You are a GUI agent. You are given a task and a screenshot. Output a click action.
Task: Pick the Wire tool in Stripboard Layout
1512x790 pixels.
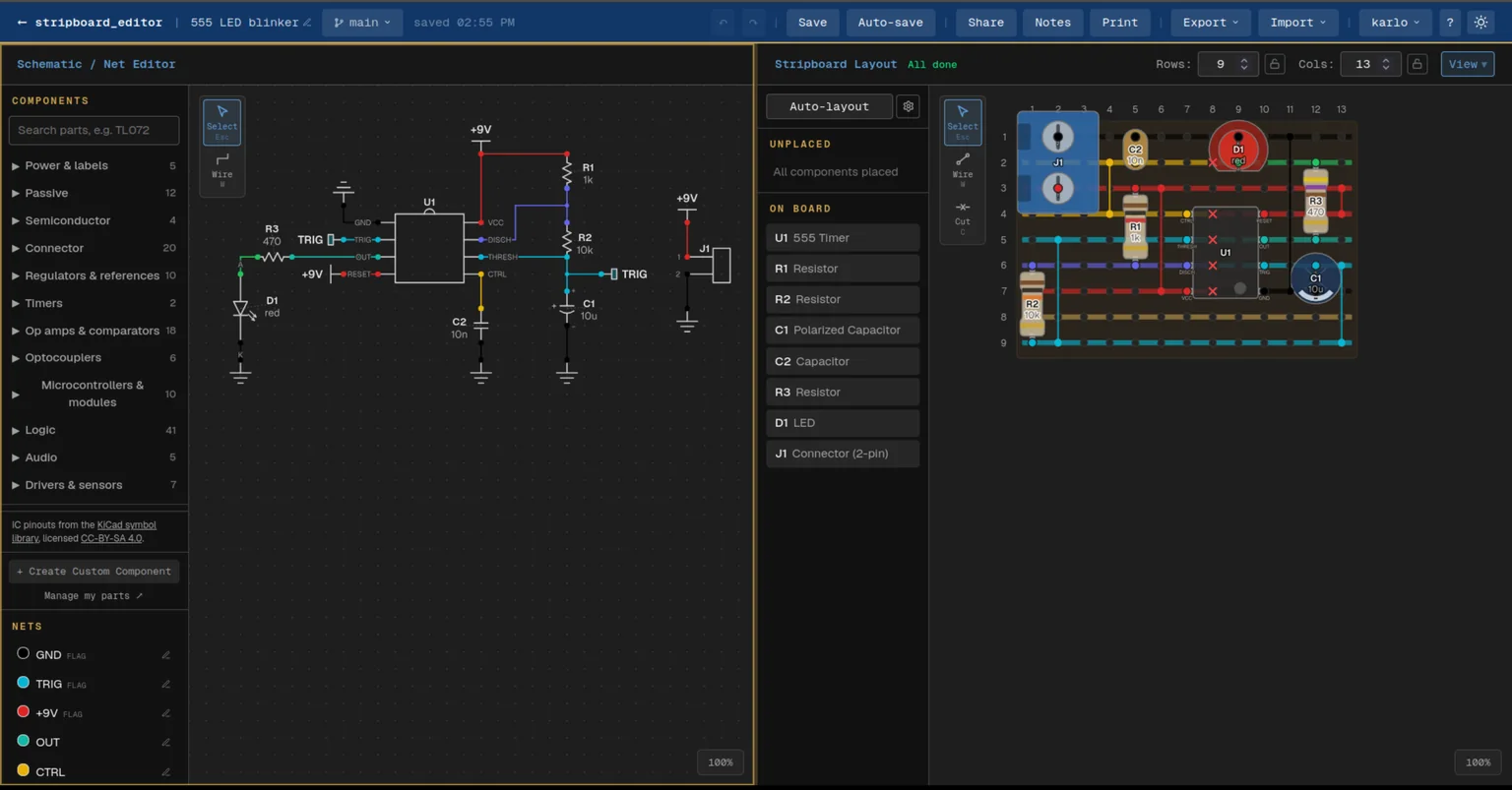click(x=963, y=170)
